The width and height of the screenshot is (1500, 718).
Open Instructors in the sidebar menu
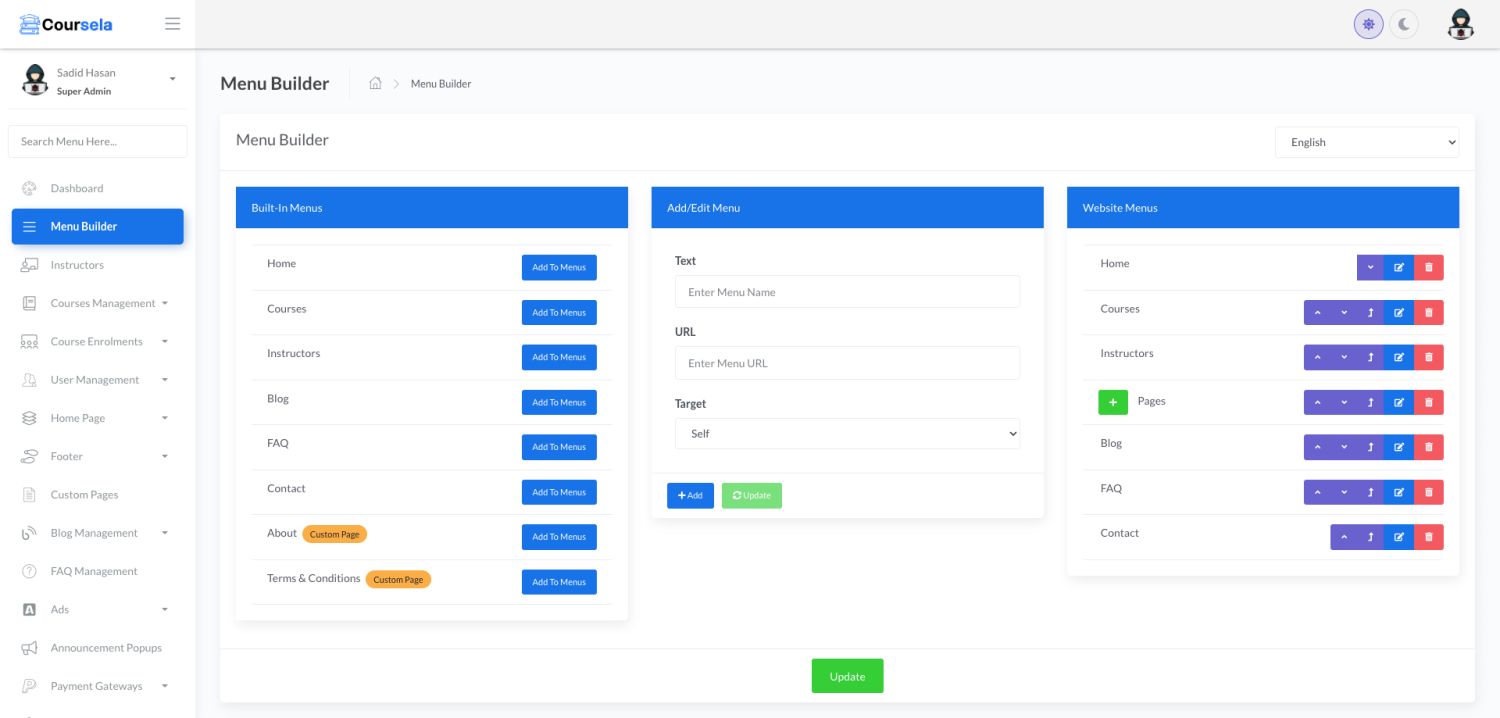[77, 265]
